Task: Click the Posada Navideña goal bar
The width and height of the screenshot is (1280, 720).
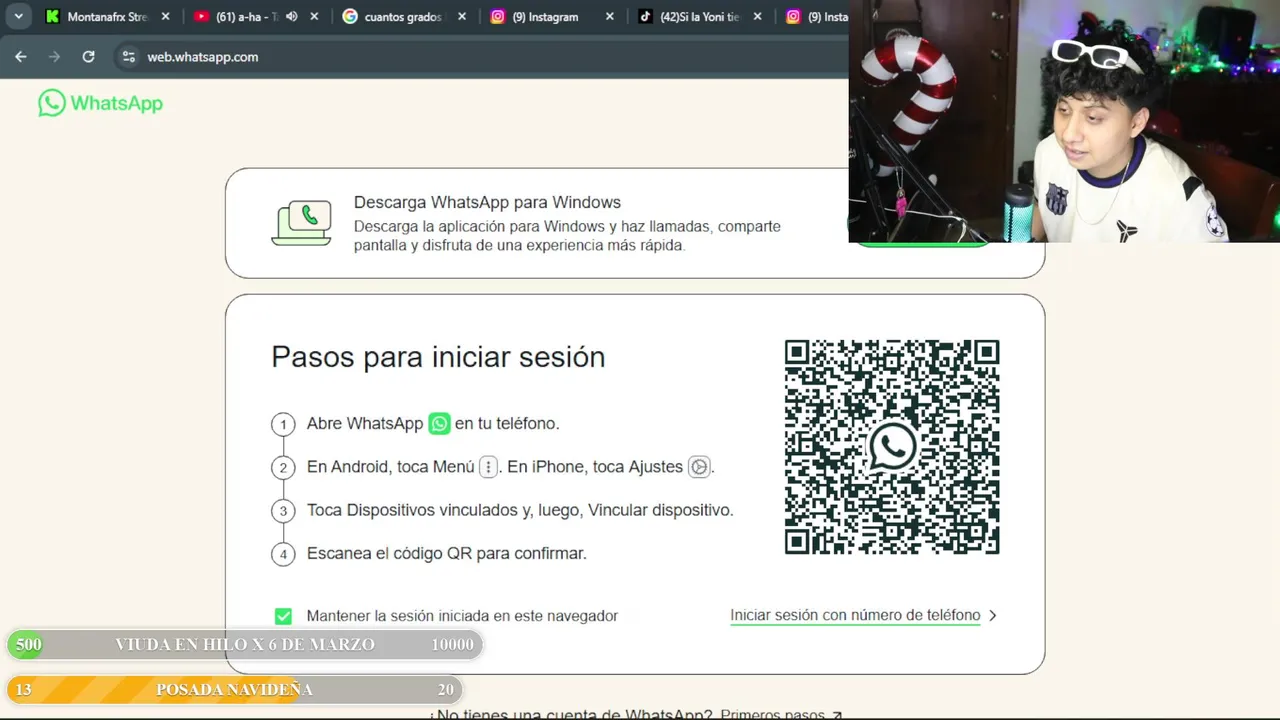Action: pyautogui.click(x=235, y=689)
